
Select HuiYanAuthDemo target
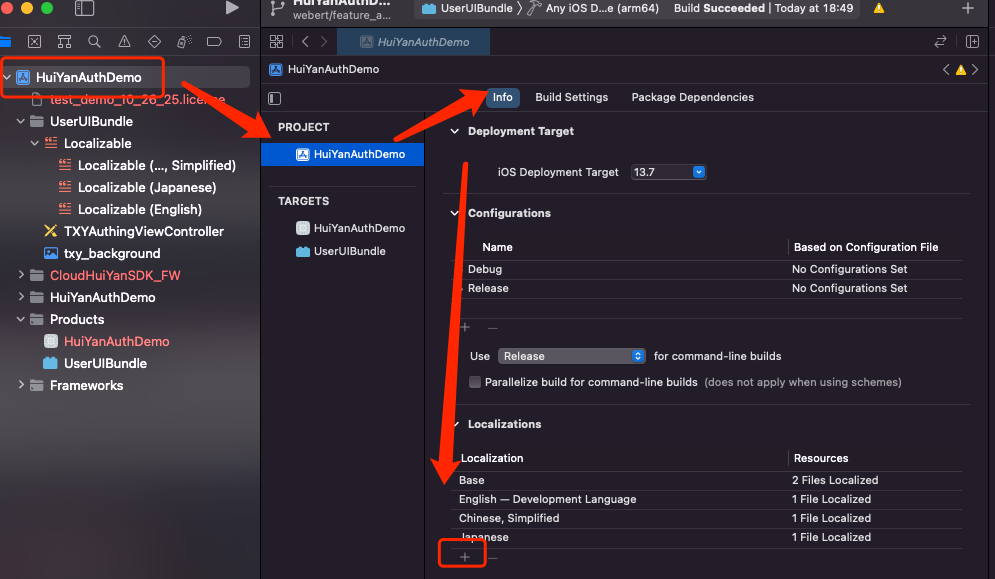[350, 228]
